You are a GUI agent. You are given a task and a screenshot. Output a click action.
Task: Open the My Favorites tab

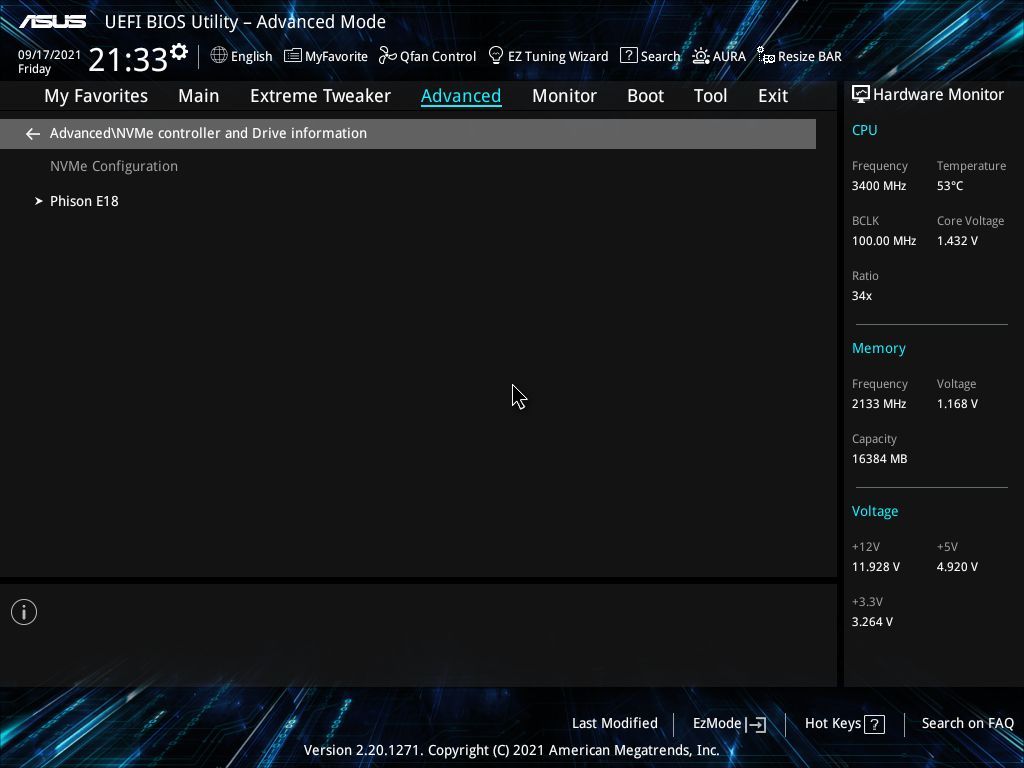[x=96, y=96]
